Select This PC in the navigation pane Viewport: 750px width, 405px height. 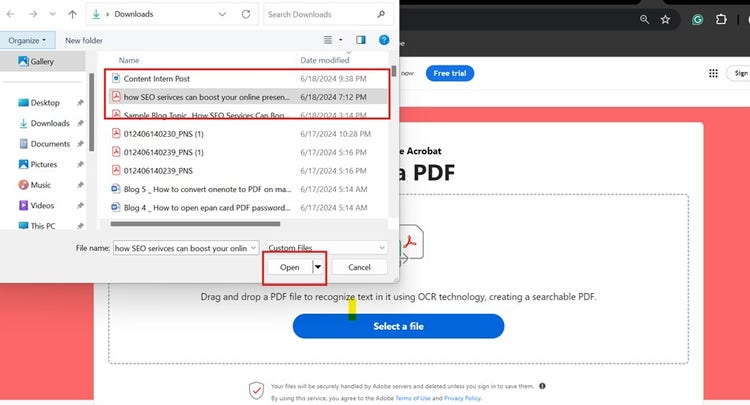(x=43, y=226)
